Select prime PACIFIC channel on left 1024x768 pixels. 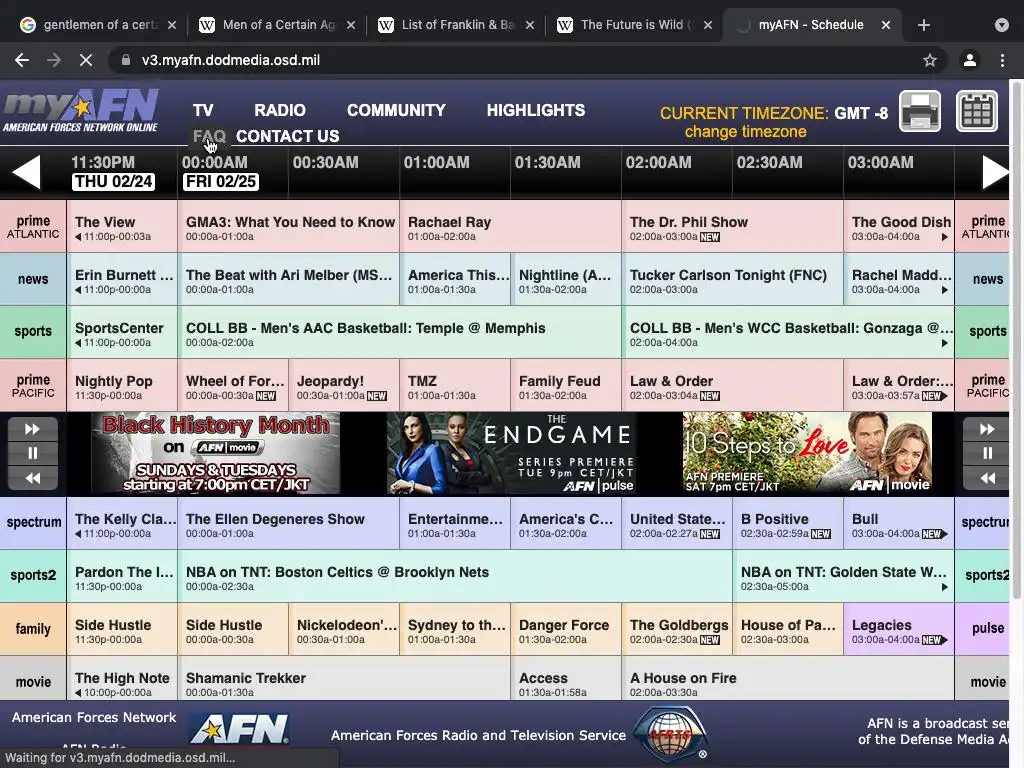(x=33, y=385)
